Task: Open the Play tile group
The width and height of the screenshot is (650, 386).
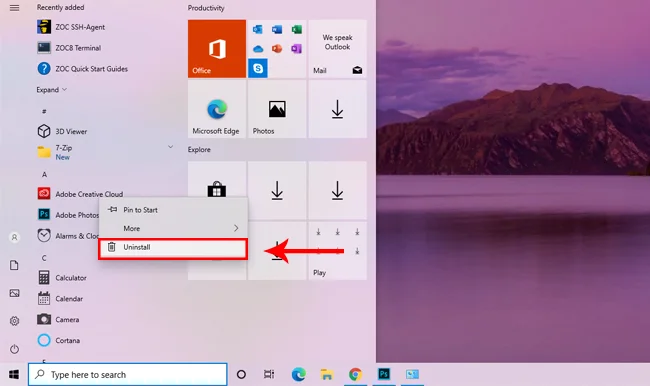Action: click(337, 251)
